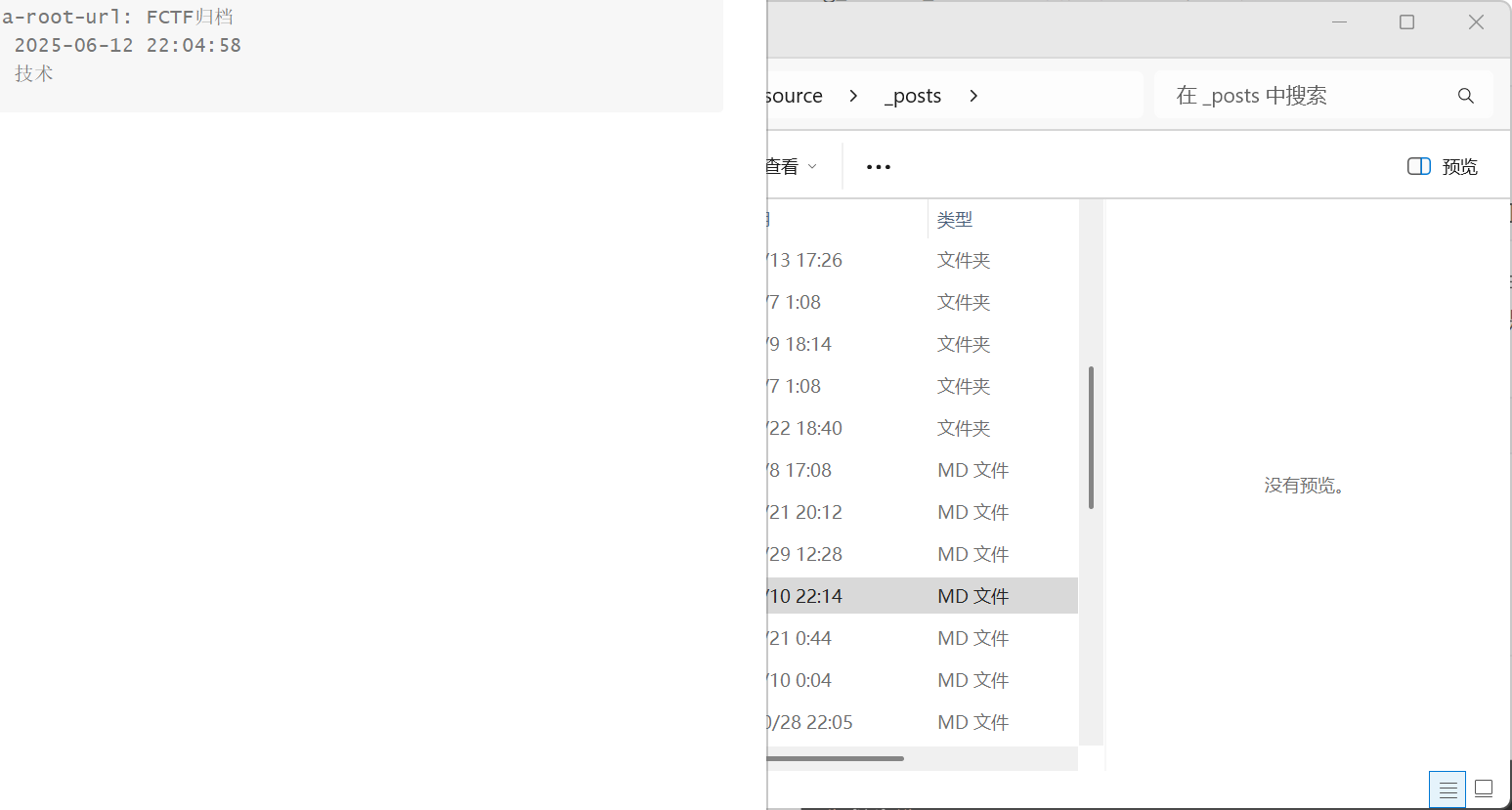Navigate to source folder in breadcrumb
Image resolution: width=1512 pixels, height=810 pixels.
(x=795, y=96)
